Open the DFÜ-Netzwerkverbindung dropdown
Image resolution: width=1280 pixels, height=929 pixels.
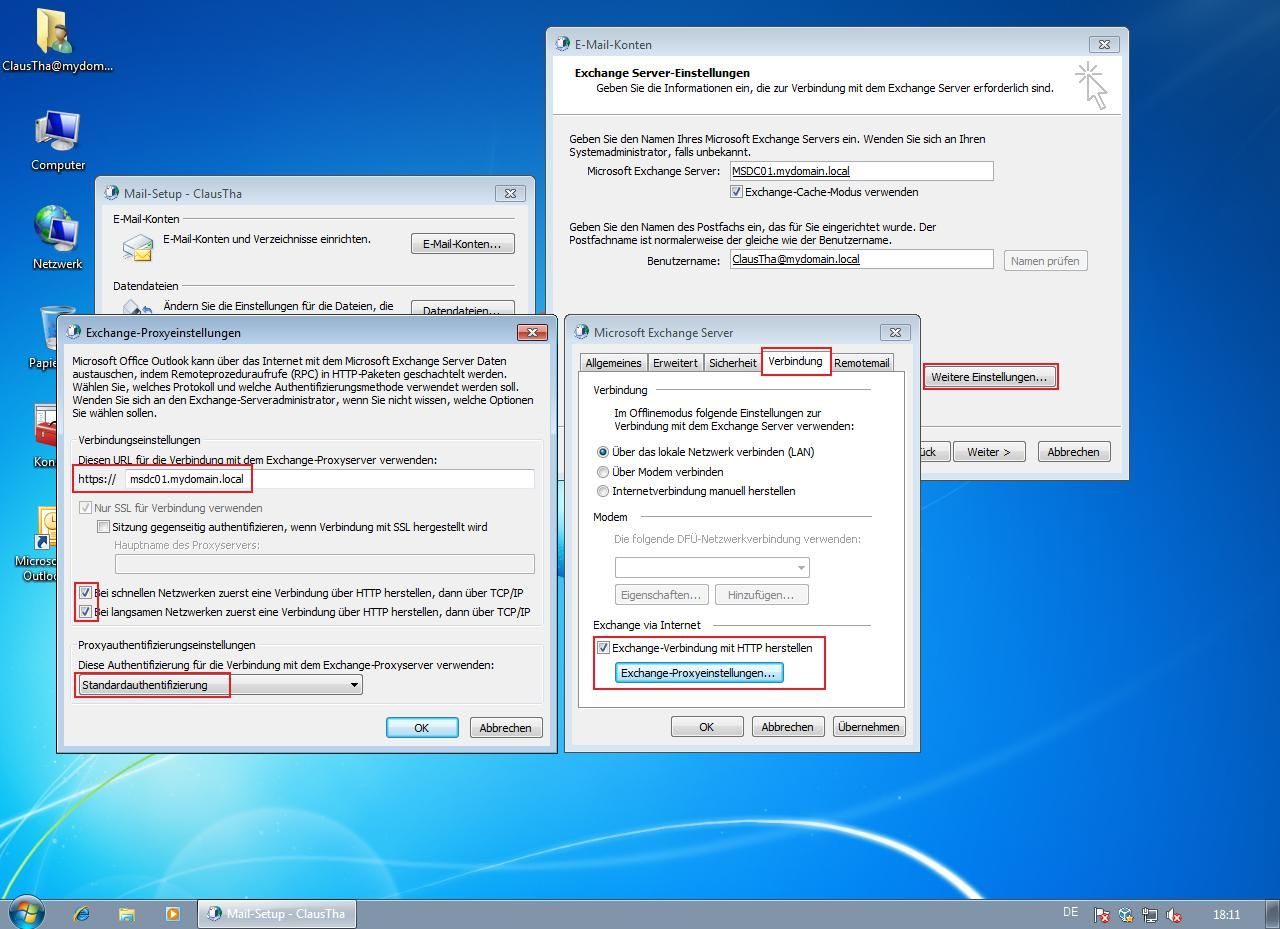pyautogui.click(x=712, y=567)
